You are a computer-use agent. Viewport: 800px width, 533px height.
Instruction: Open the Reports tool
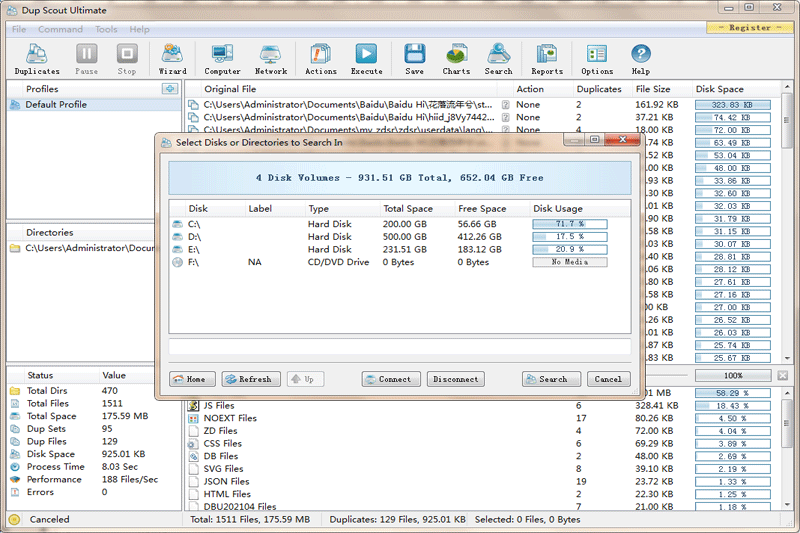(547, 59)
